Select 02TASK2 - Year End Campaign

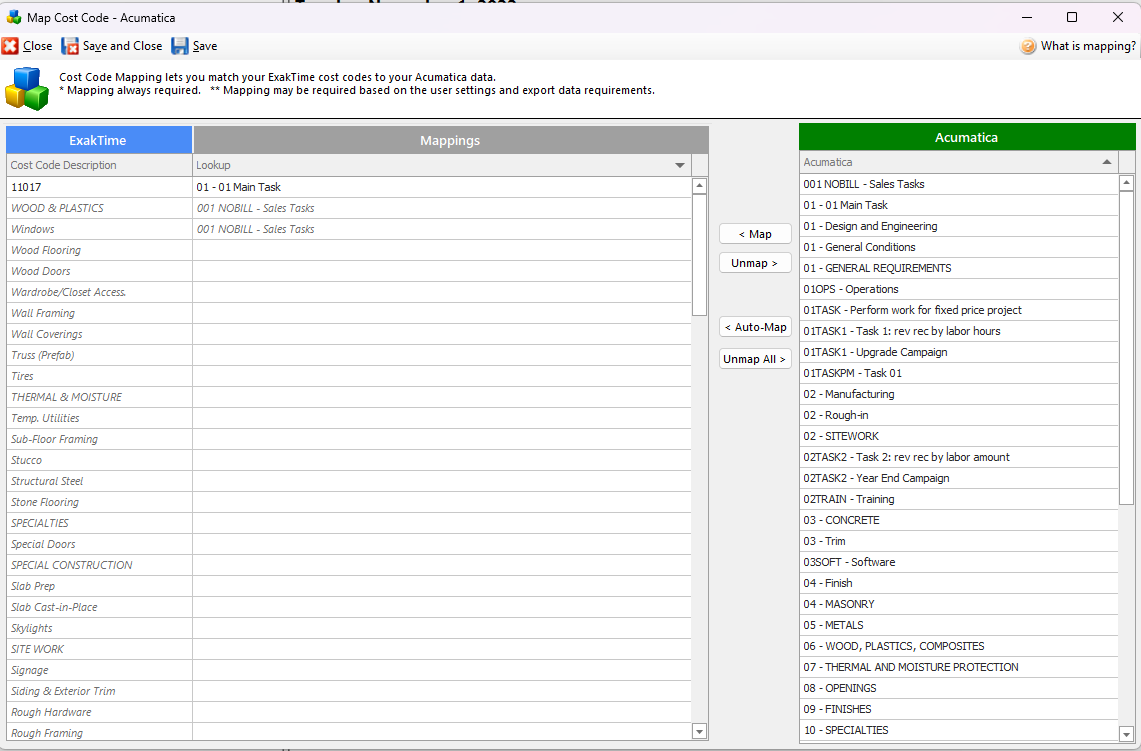click(x=959, y=478)
